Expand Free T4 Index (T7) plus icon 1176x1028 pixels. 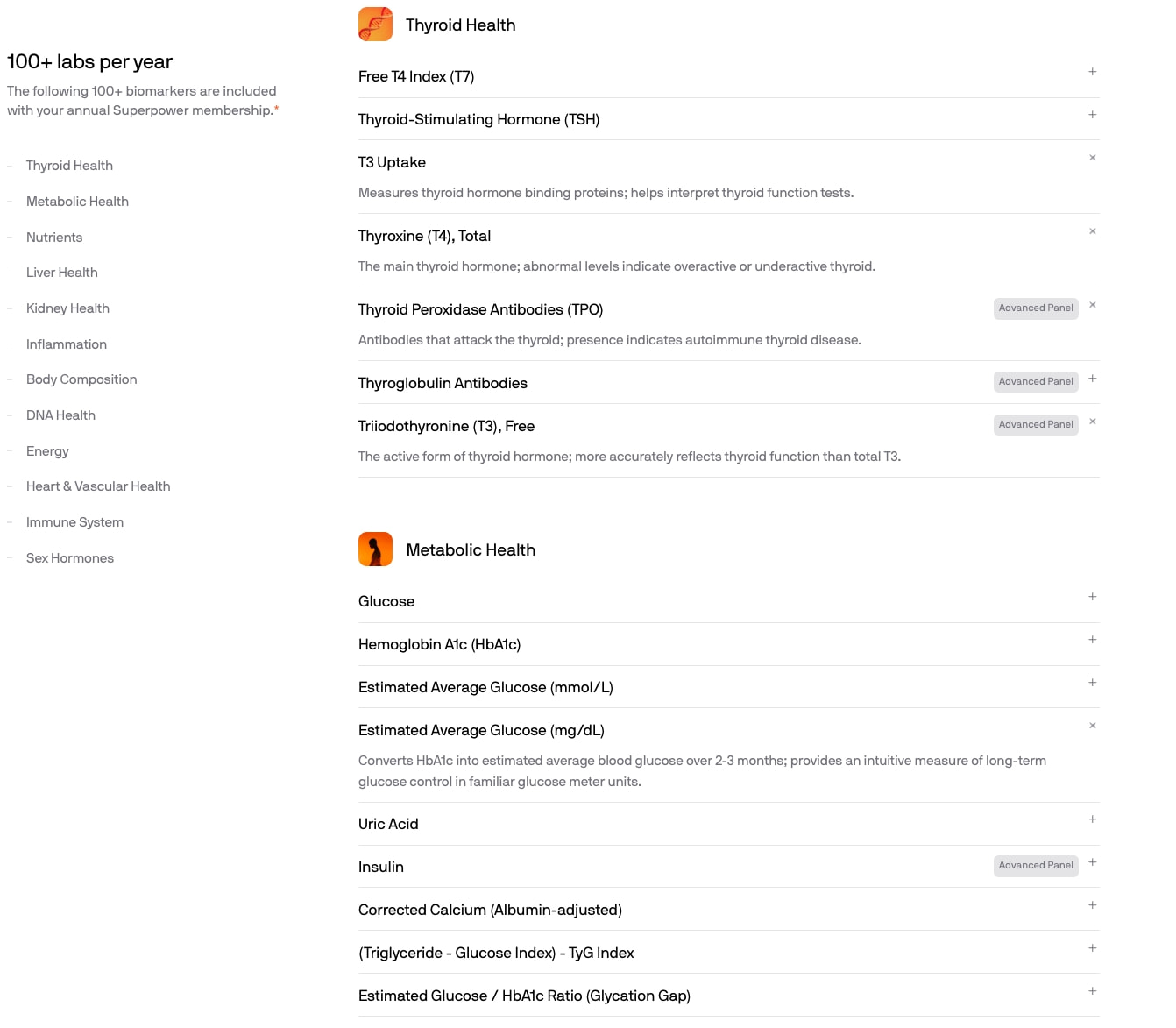1092,72
